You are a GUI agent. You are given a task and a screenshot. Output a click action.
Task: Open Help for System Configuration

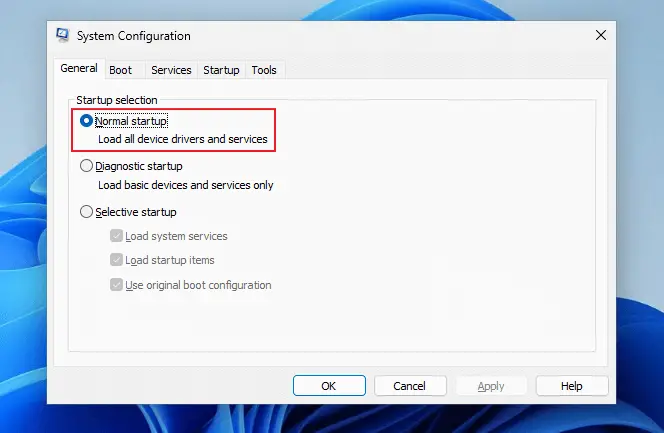(x=572, y=386)
